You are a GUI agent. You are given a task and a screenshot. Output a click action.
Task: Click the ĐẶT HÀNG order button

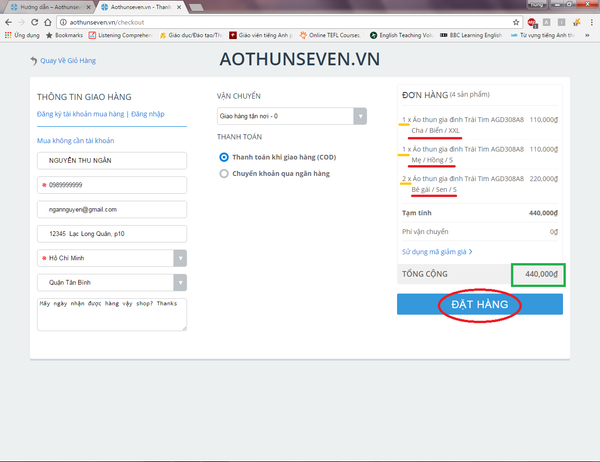480,304
